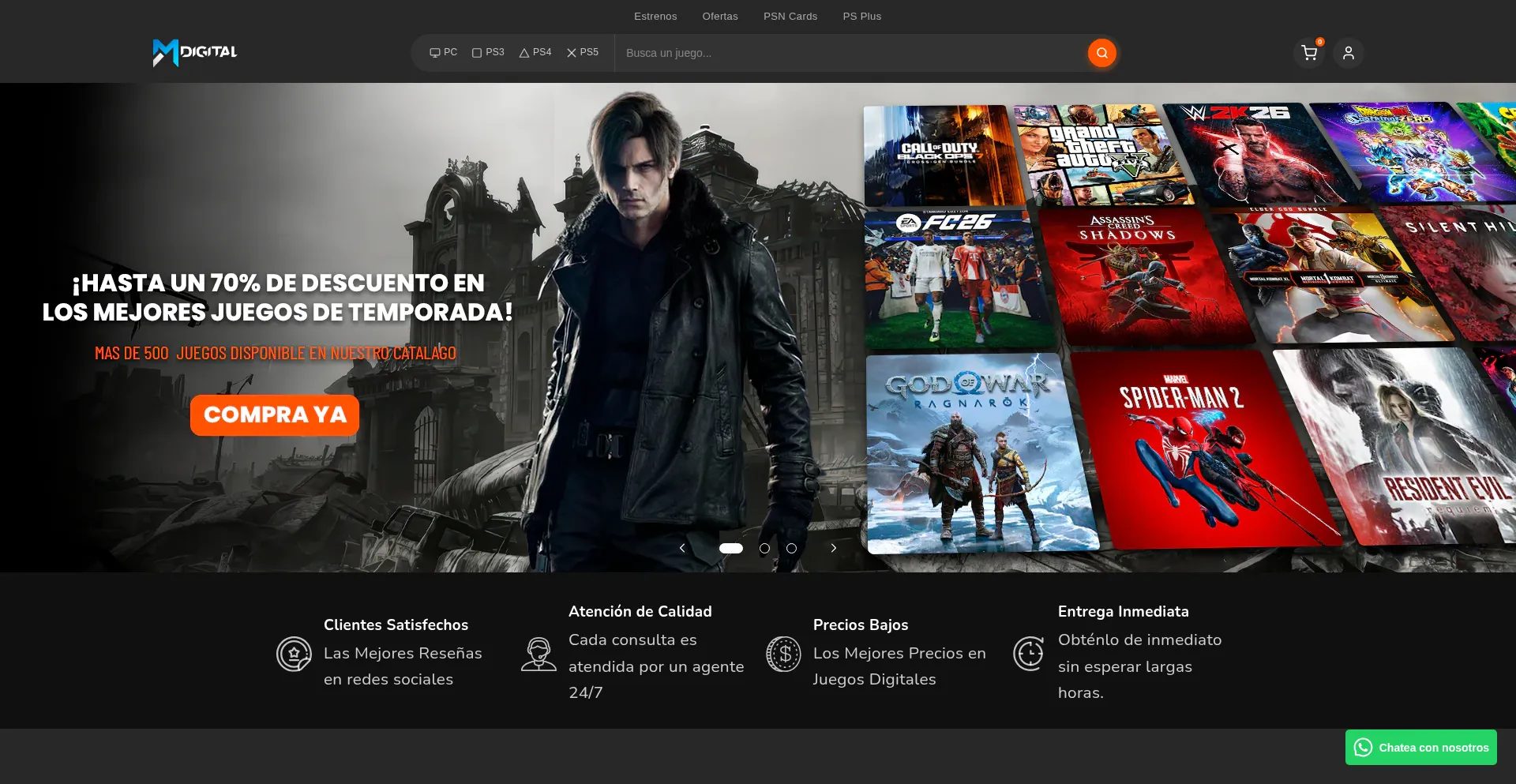
Task: Open the shopping cart icon
Action: (x=1309, y=53)
